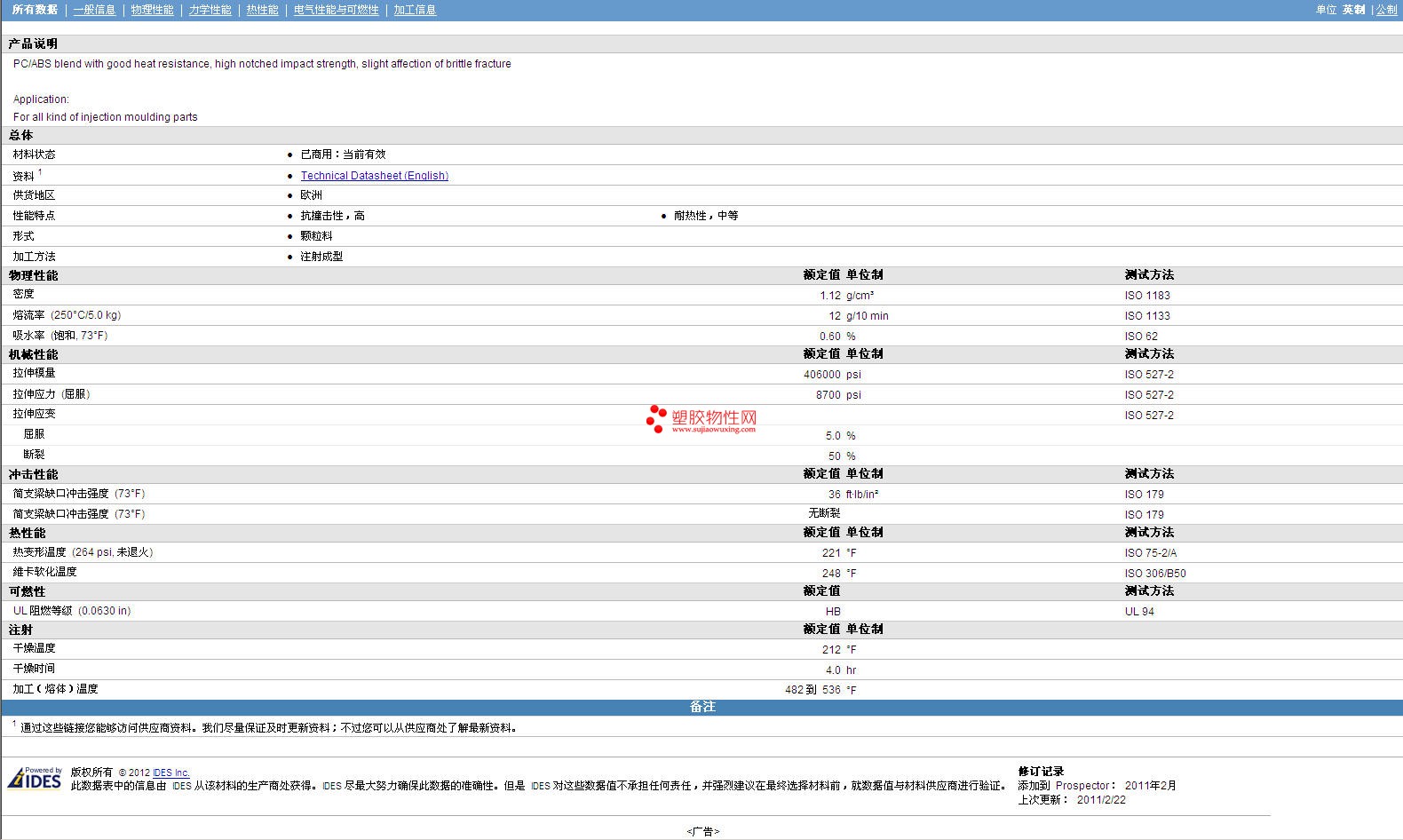Click 已商用：当前有效 status text
Image resolution: width=1403 pixels, height=840 pixels.
343,155
